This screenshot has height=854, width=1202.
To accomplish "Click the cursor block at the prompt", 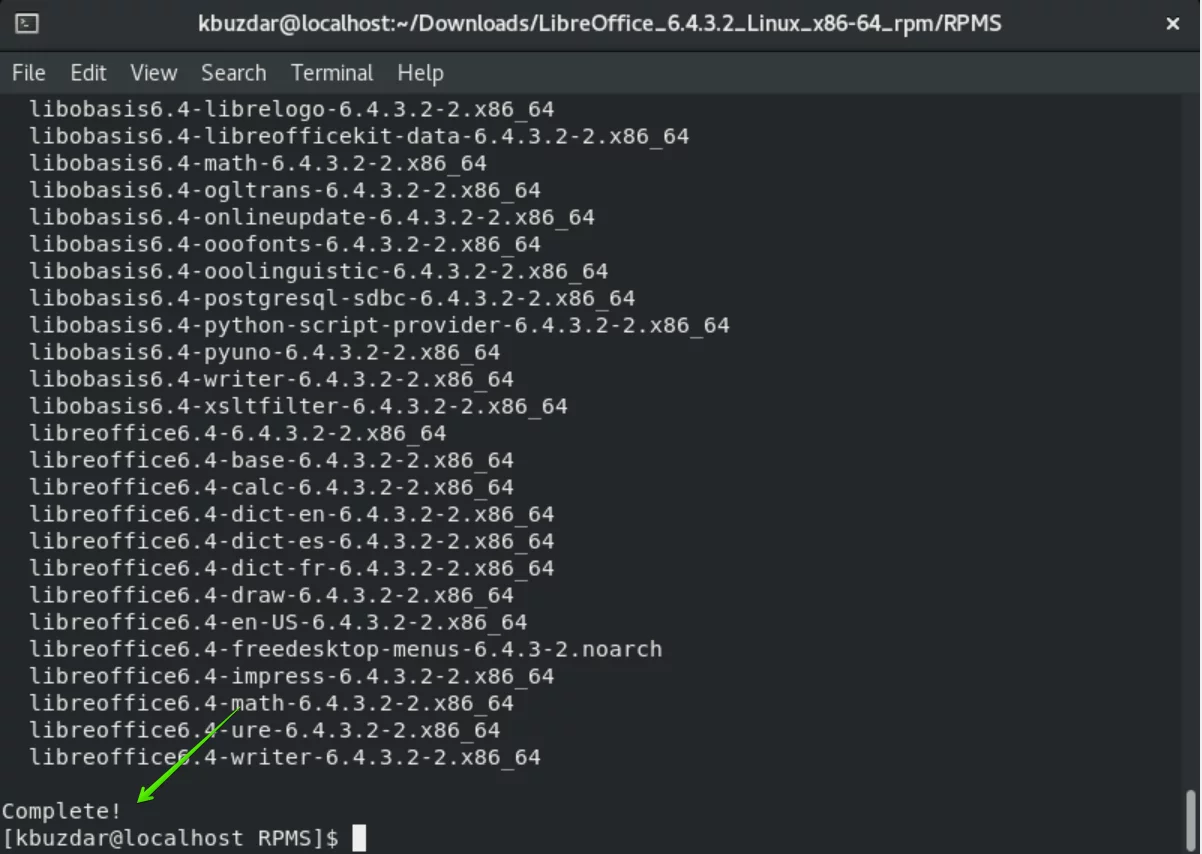I will (359, 838).
